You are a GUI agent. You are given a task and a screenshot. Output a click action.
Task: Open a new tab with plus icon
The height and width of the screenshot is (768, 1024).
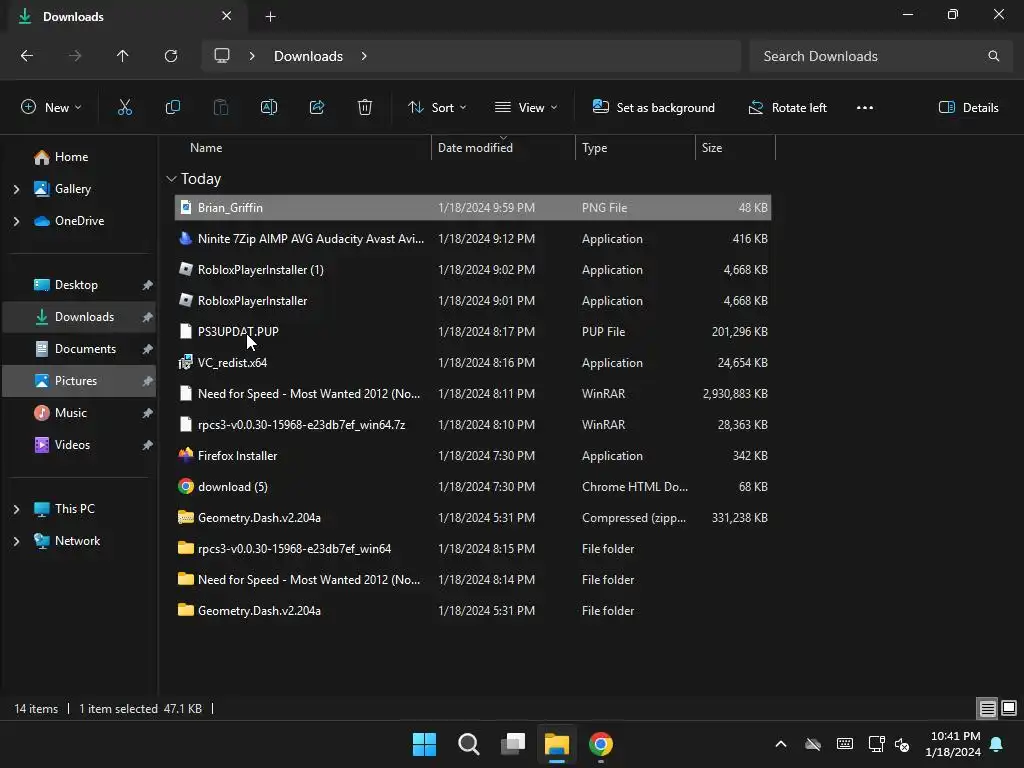click(270, 17)
